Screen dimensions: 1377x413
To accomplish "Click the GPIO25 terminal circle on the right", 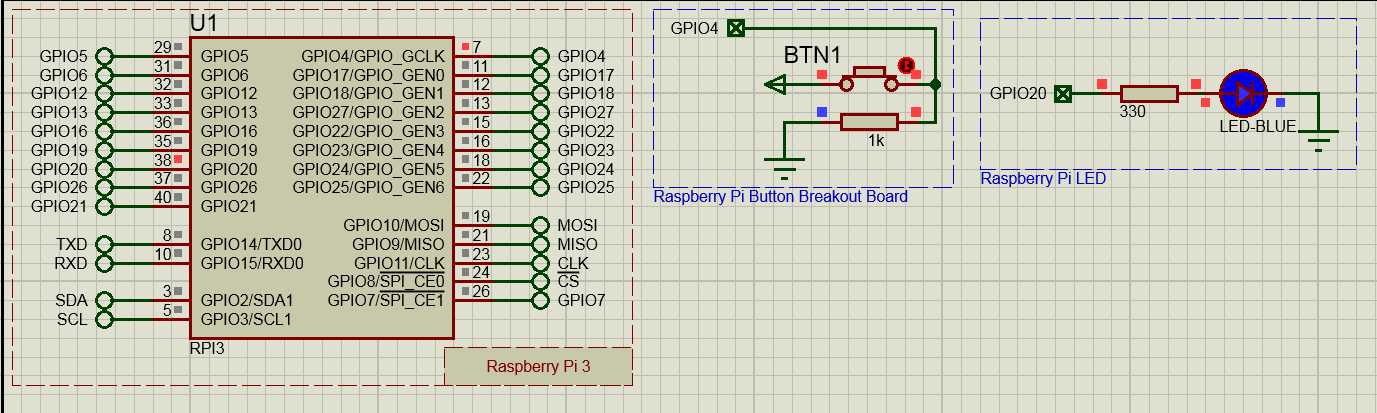I will click(x=540, y=187).
